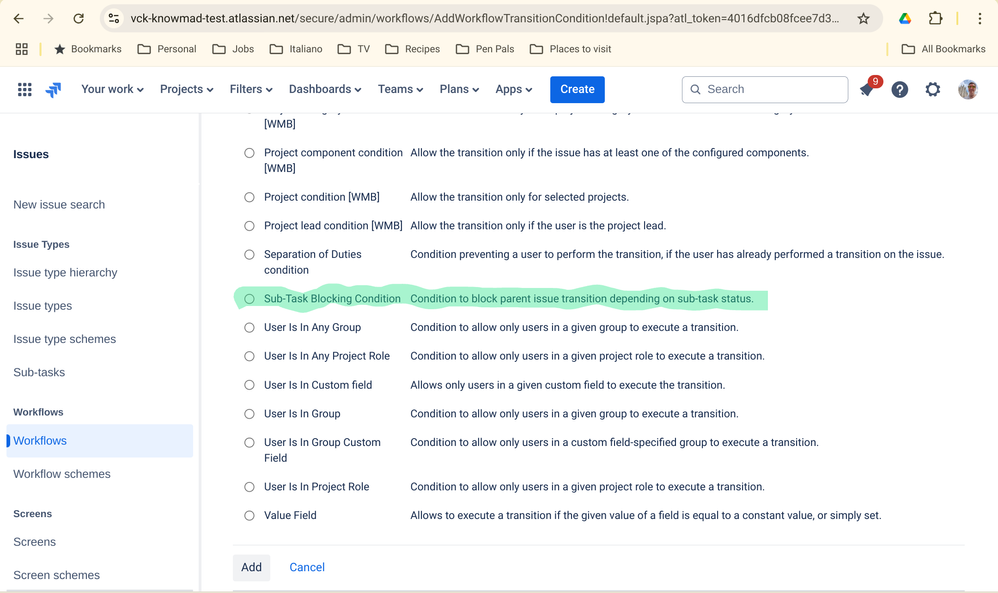The image size is (998, 593).
Task: Open the Jira app switcher grid icon
Action: (24, 89)
